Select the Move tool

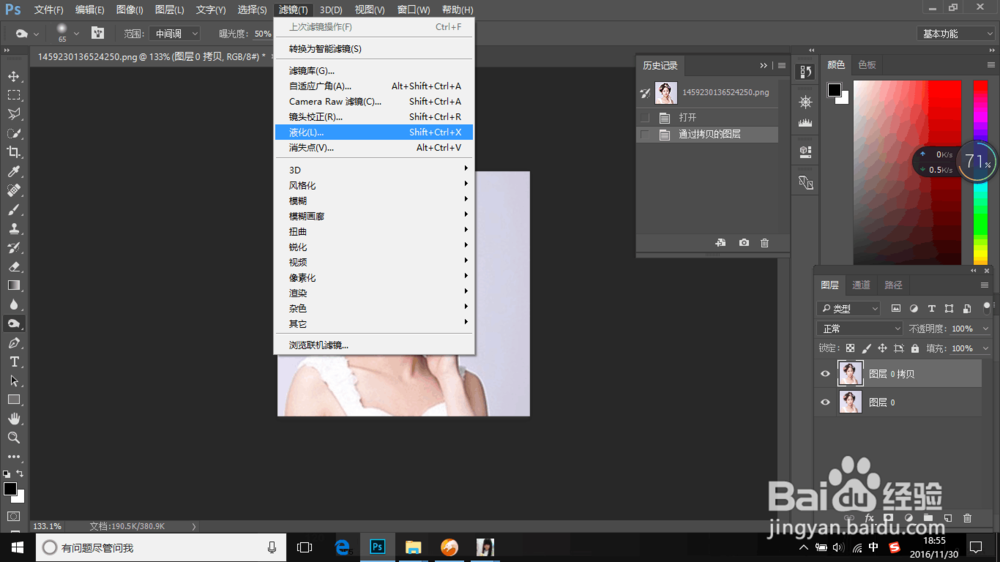coord(13,77)
